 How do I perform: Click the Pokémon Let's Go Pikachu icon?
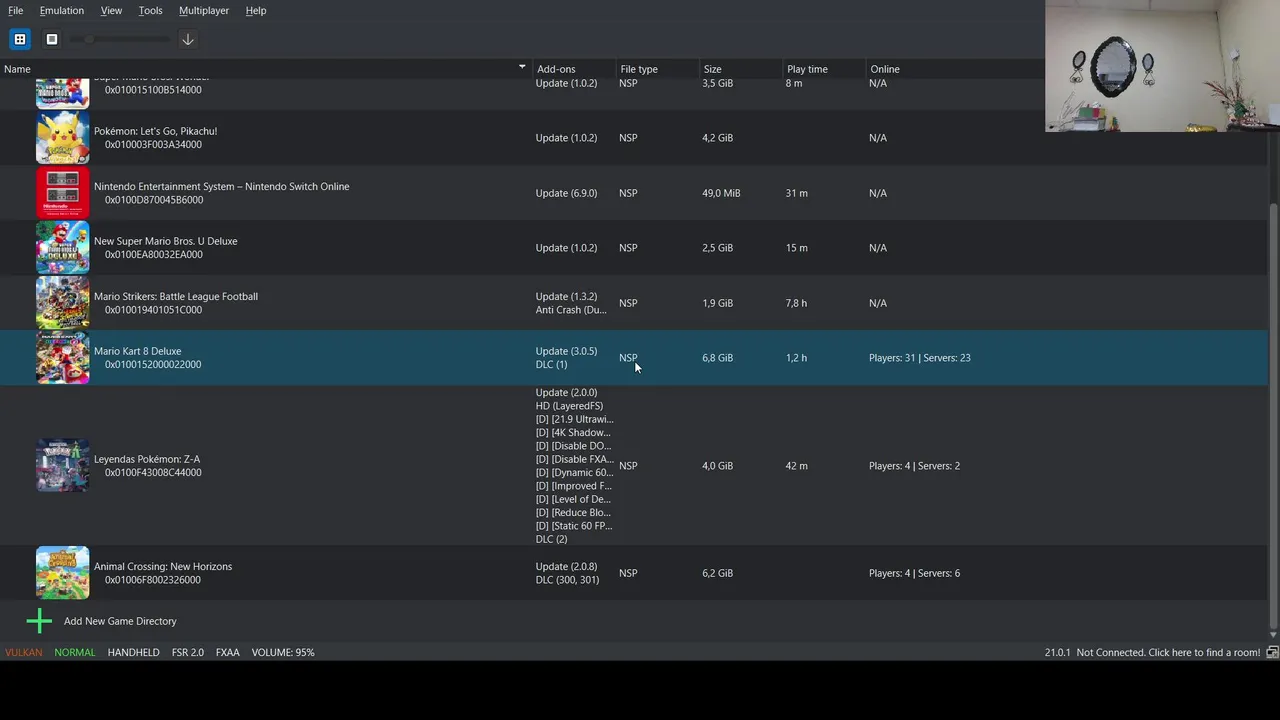tap(62, 138)
